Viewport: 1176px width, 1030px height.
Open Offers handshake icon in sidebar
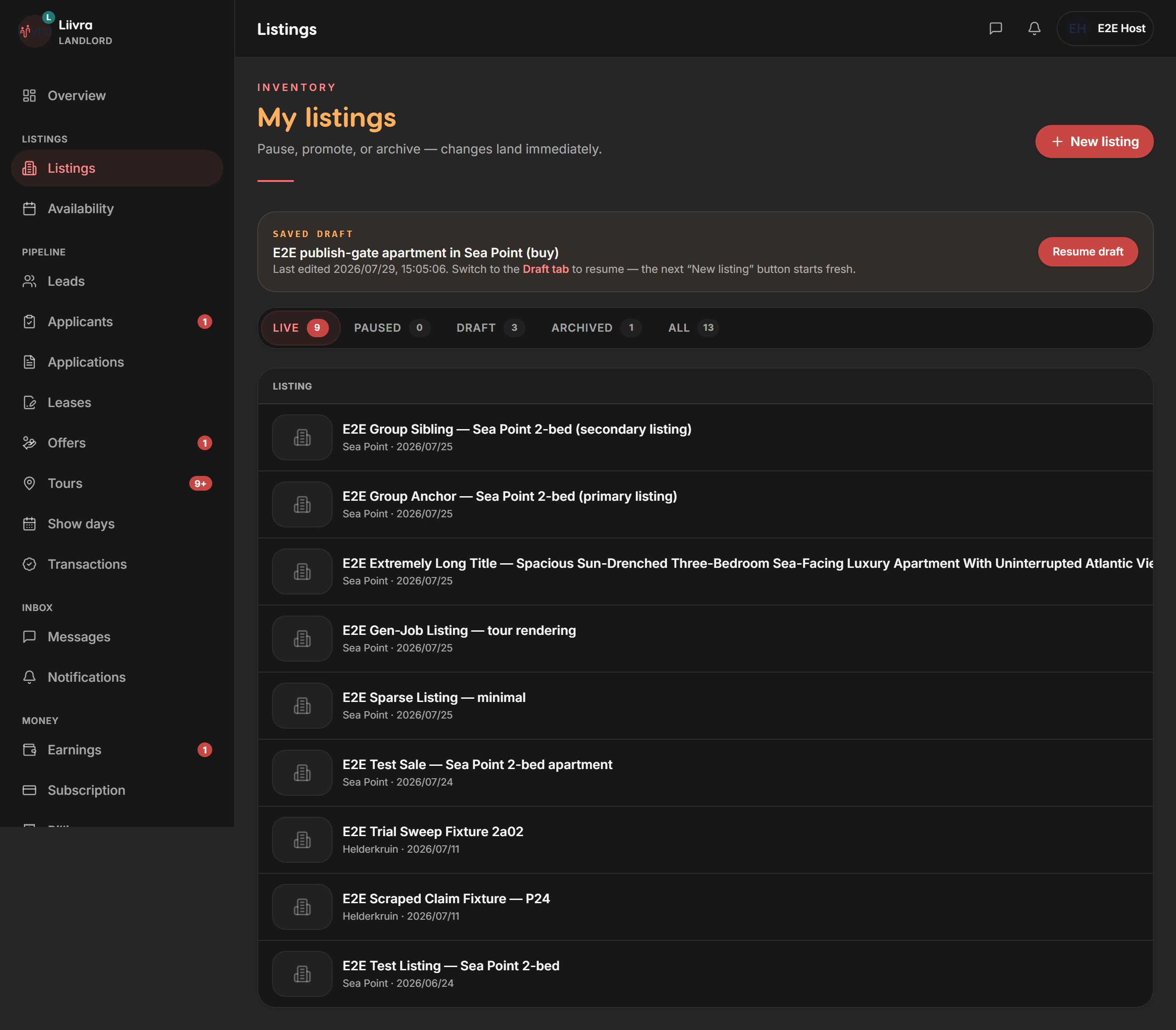click(x=29, y=442)
